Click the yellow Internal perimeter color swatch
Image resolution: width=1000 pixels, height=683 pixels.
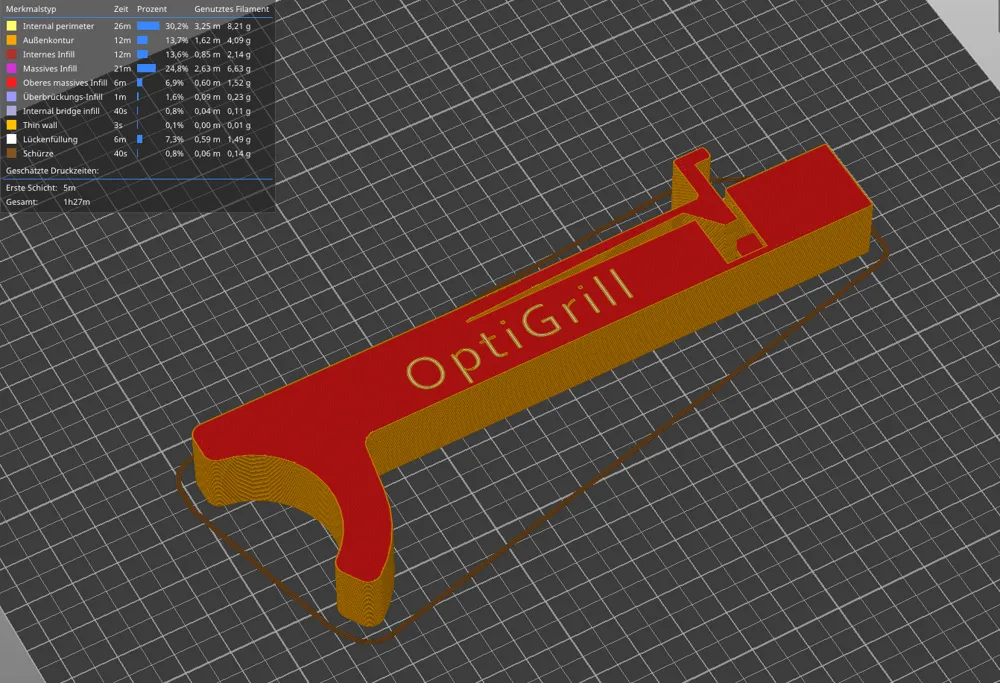point(11,26)
